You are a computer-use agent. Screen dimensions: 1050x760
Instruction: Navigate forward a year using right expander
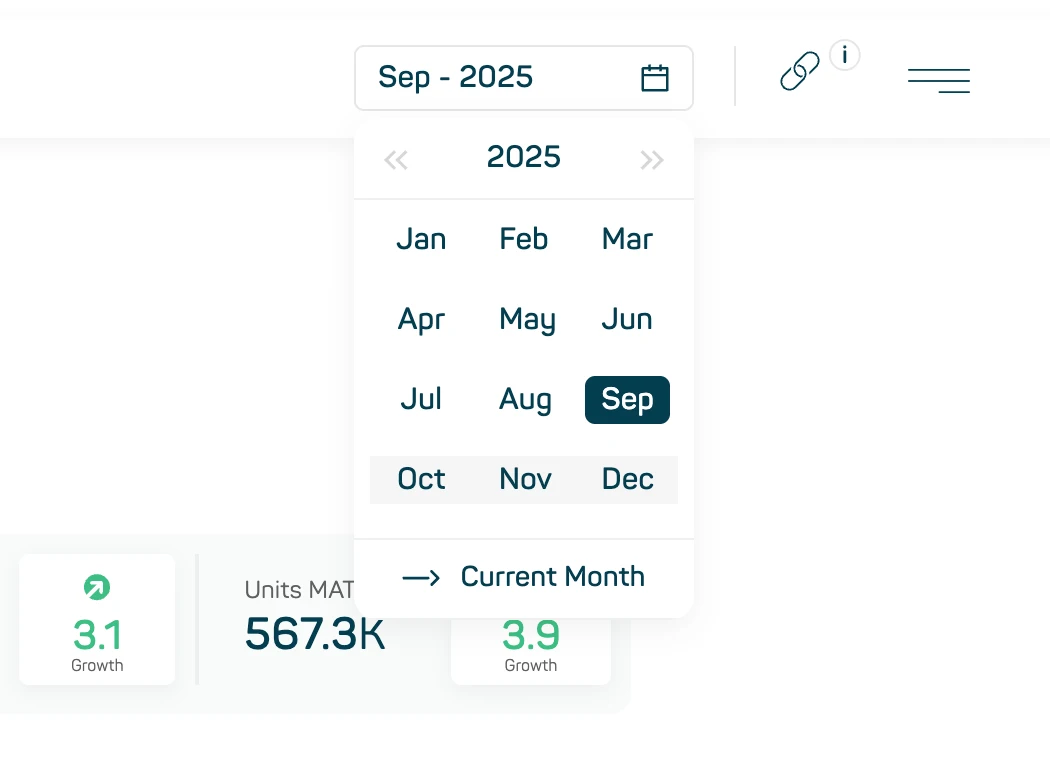(x=652, y=159)
